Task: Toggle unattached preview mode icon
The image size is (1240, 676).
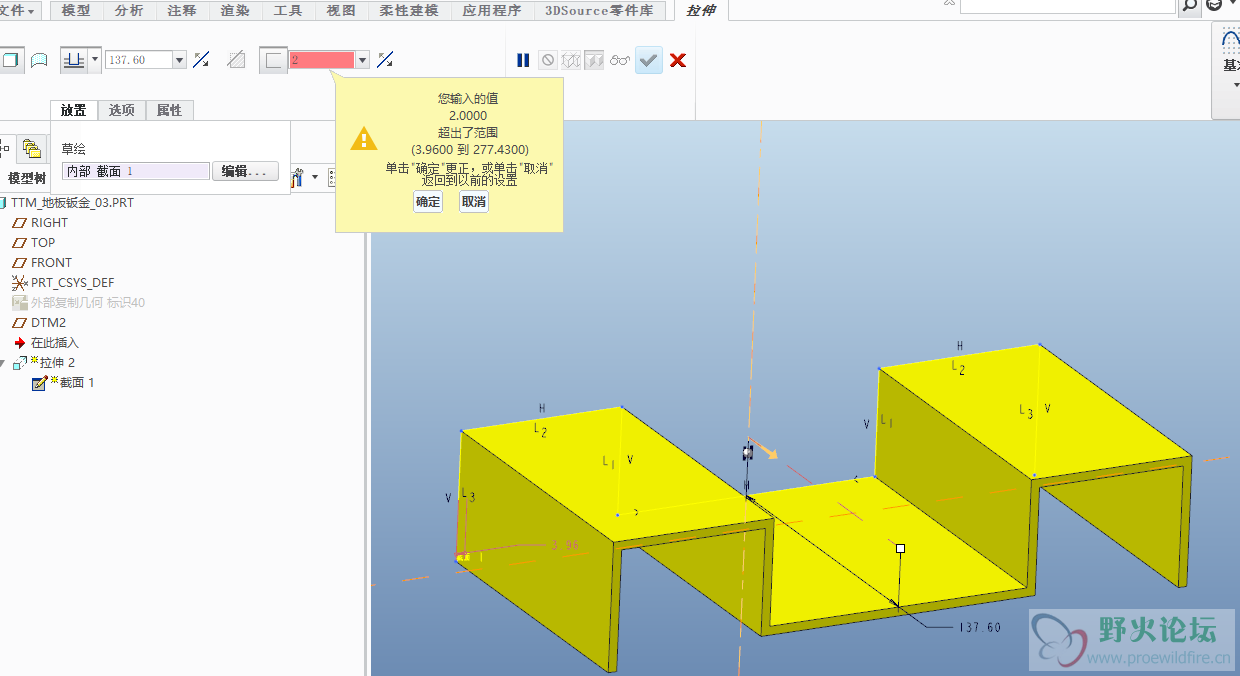Action: tap(571, 60)
